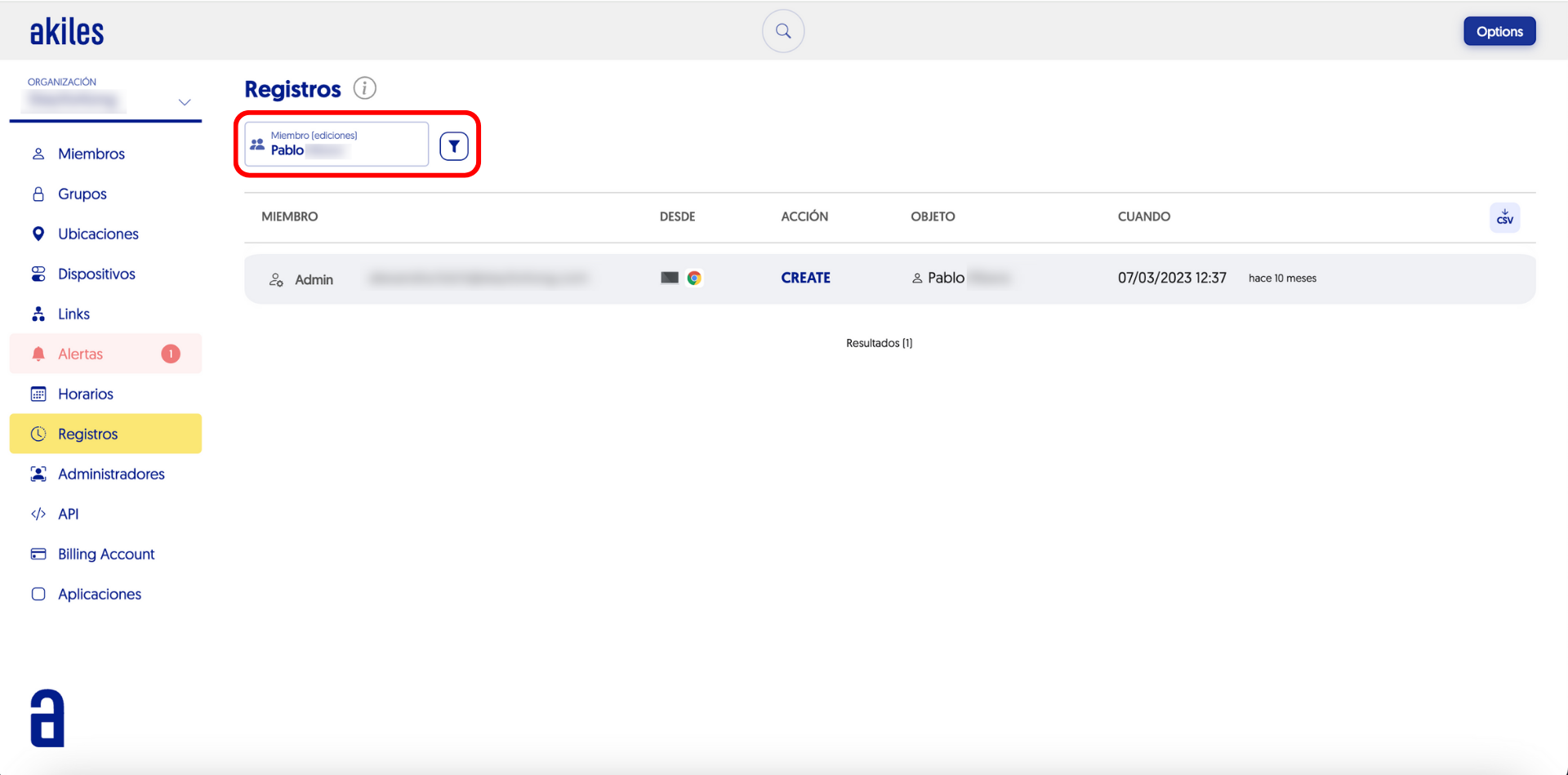Image resolution: width=1568 pixels, height=775 pixels.
Task: Navigate to Ubicaciones
Action: (98, 234)
